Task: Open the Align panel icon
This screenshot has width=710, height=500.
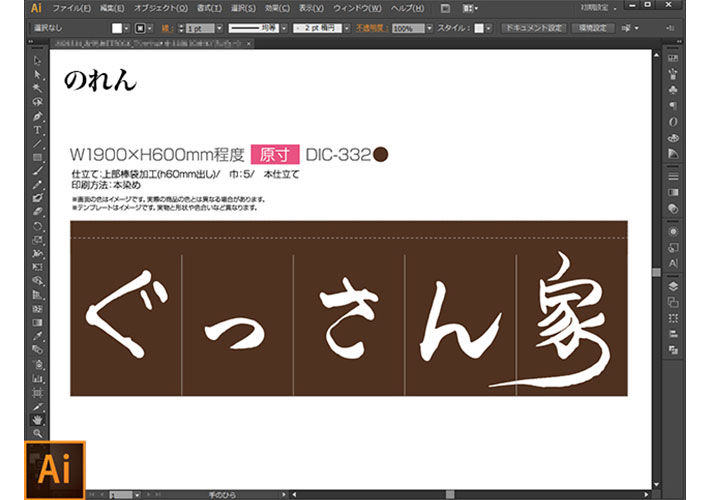Action: (673, 334)
